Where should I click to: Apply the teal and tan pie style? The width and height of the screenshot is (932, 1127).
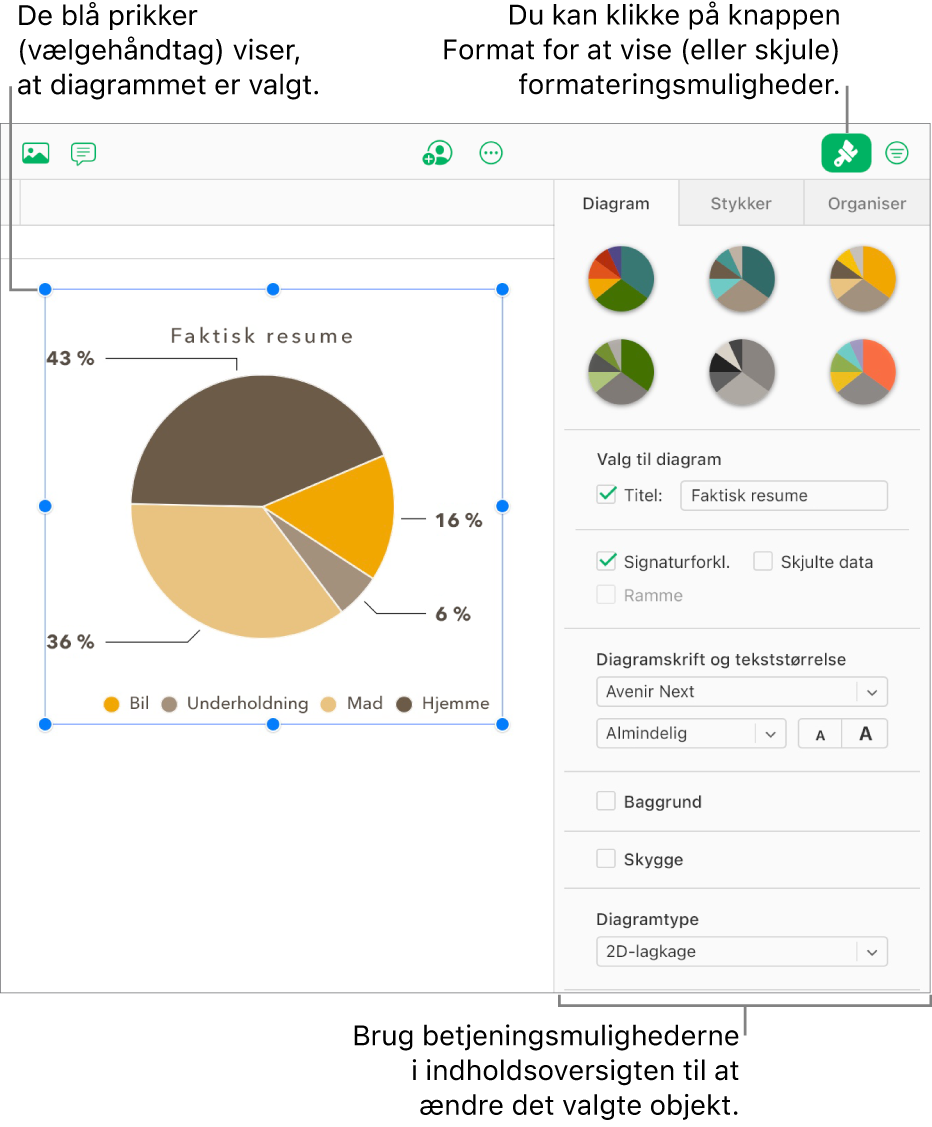tap(742, 278)
